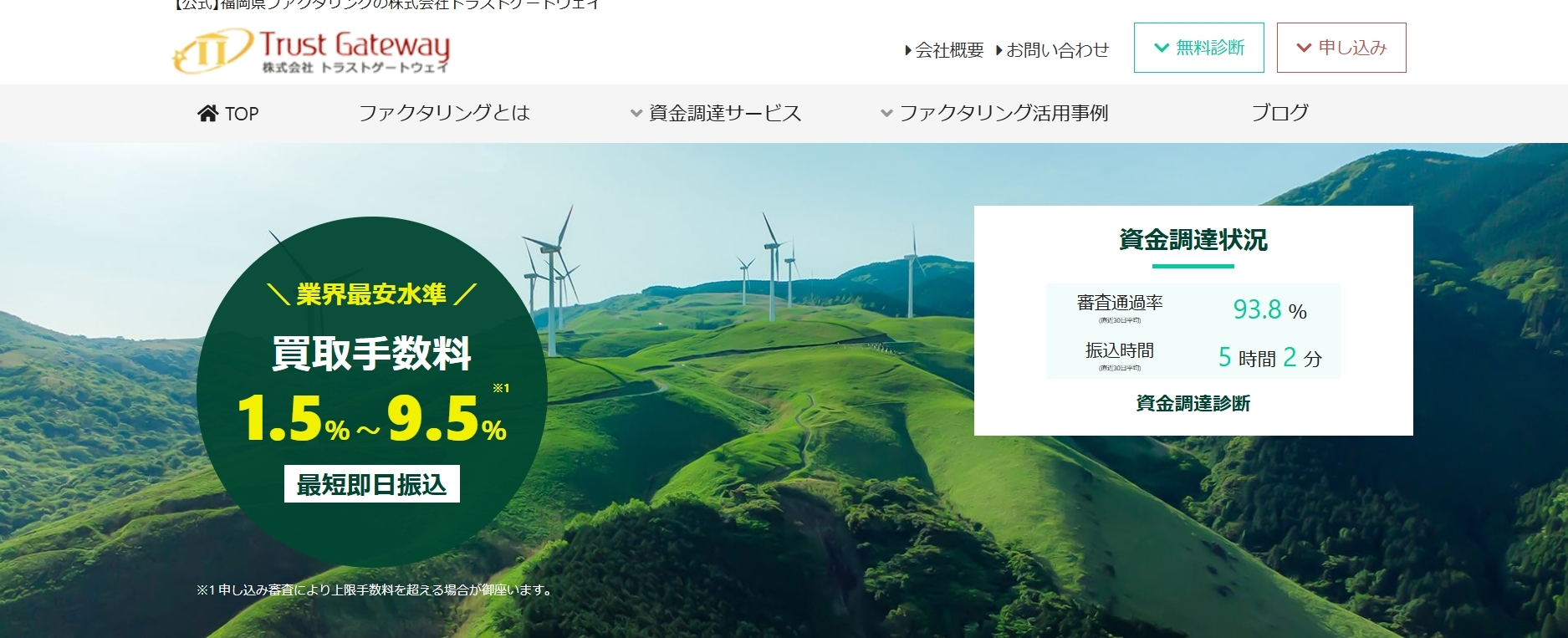Image resolution: width=1568 pixels, height=638 pixels.
Task: Expand the 資金調達サービス dropdown chevron
Action: point(636,114)
